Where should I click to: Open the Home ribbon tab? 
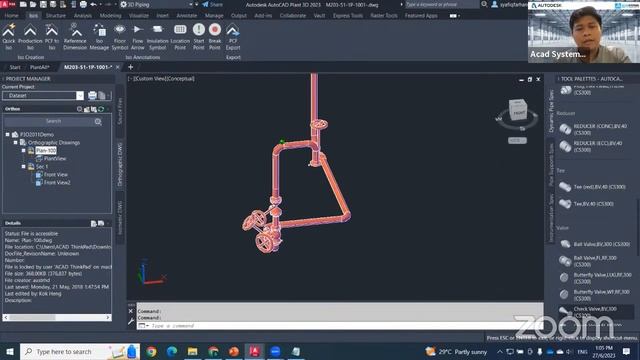pos(11,16)
